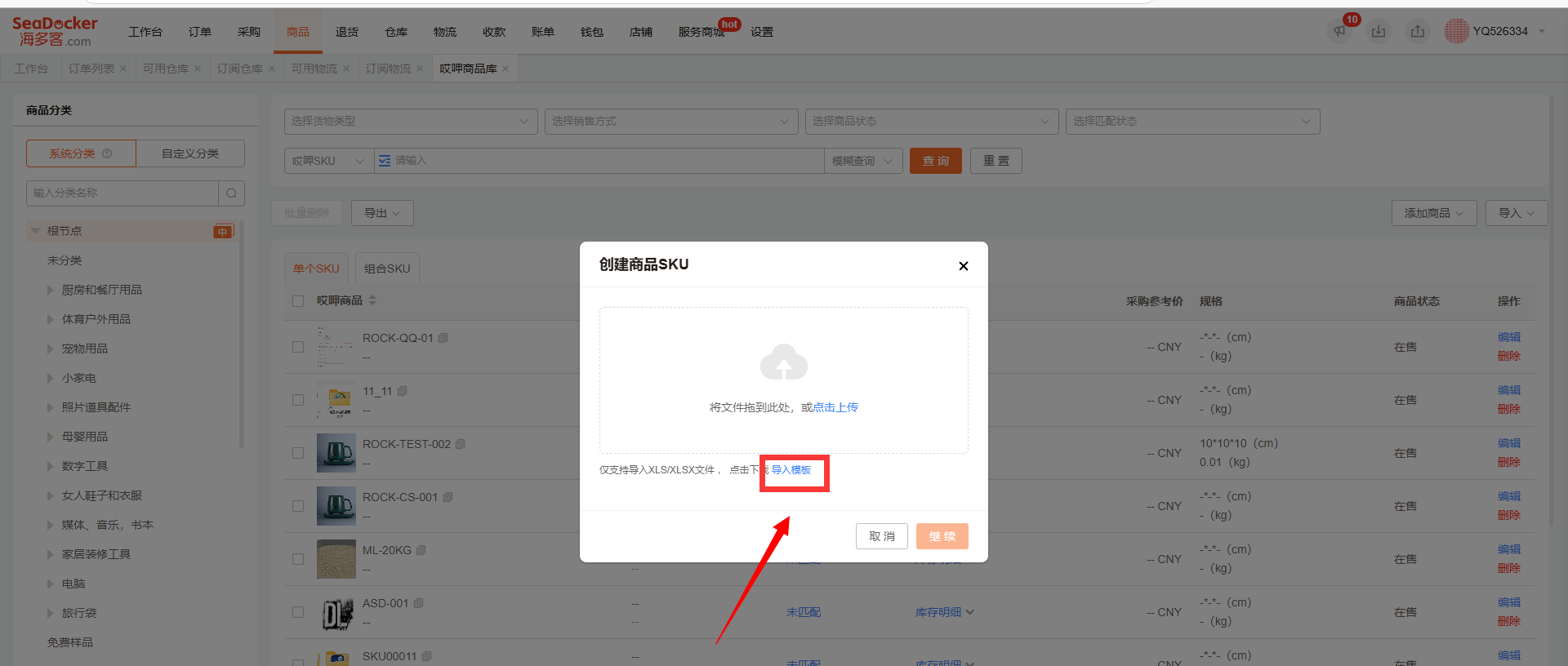This screenshot has height=666, width=1568.
Task: Click the cloud upload icon in dialog
Action: pos(784,362)
